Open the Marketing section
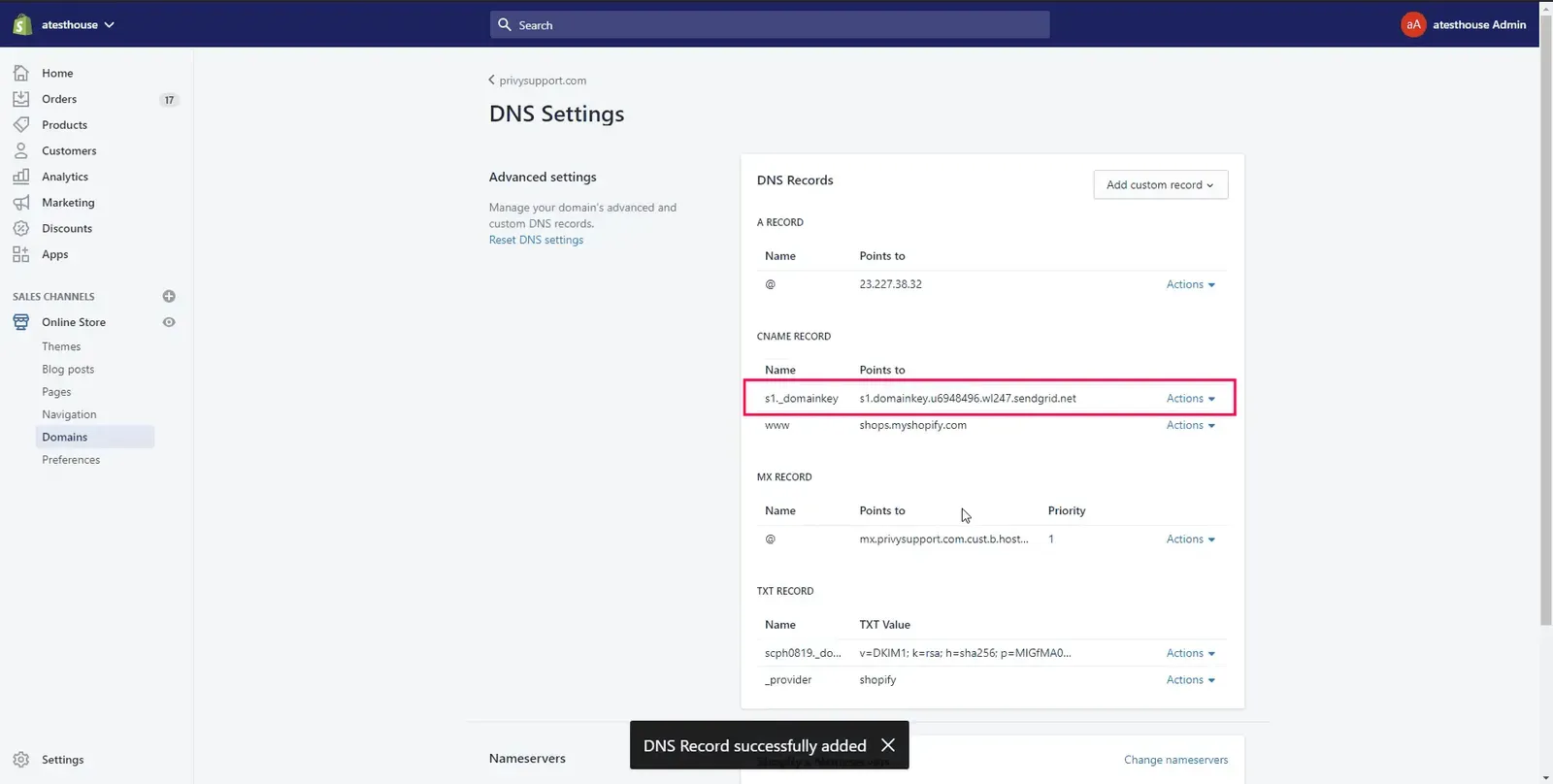The height and width of the screenshot is (784, 1553). [x=68, y=203]
